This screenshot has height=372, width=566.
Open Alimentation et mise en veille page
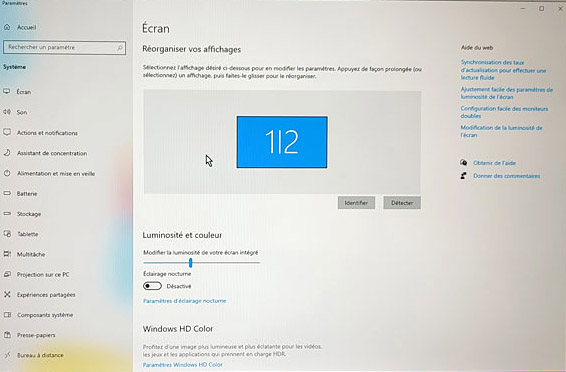click(x=56, y=174)
